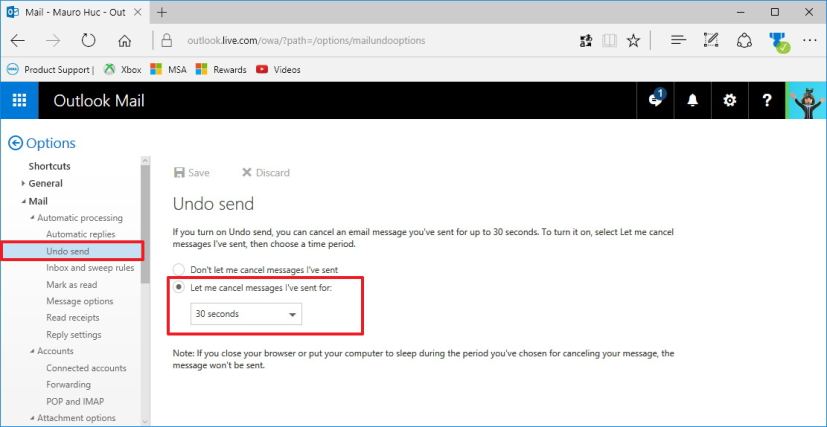Open Skype chat icon with badge
This screenshot has height=427, width=827.
[x=656, y=100]
